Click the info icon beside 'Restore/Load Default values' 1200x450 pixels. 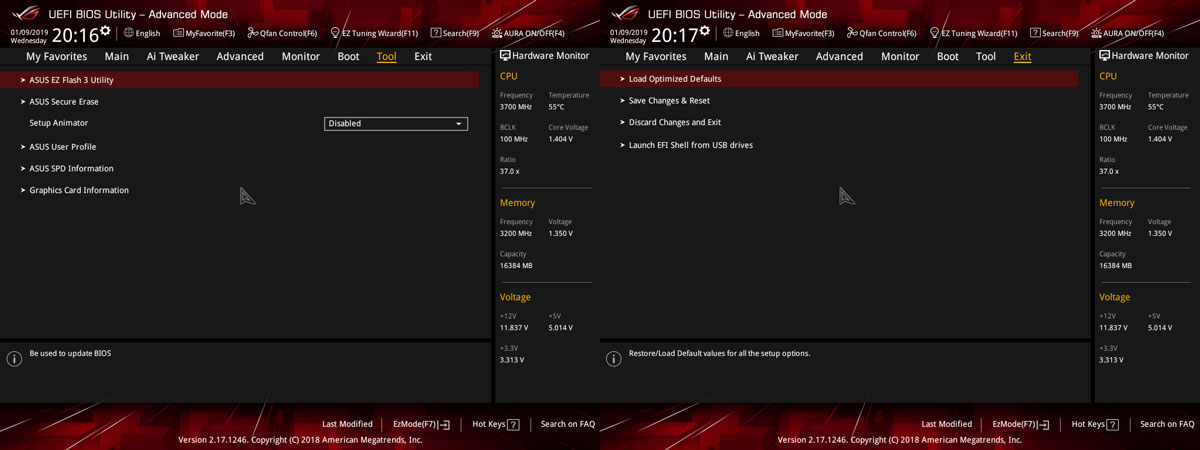[x=614, y=358]
